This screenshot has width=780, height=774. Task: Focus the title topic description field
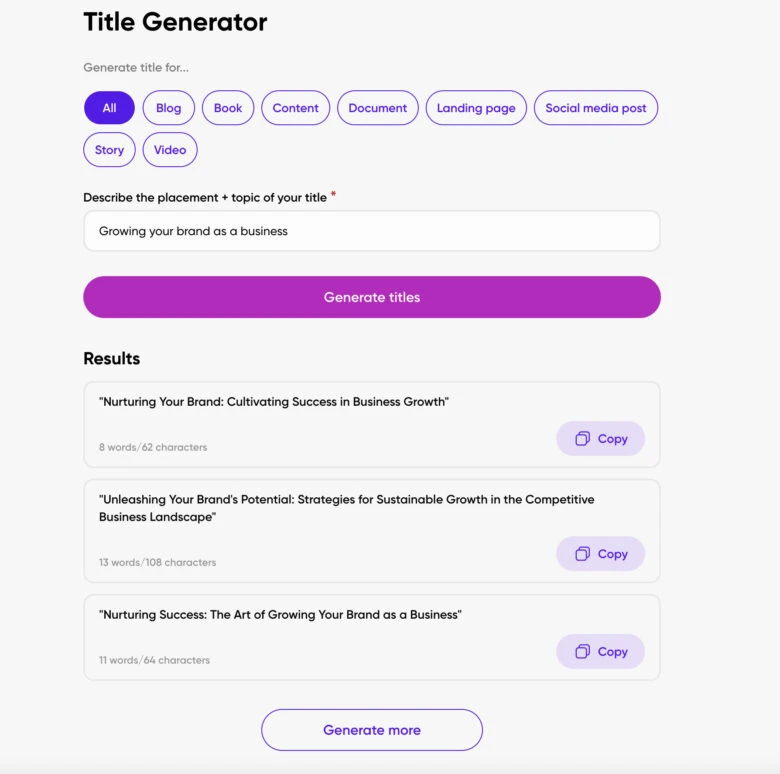(x=372, y=231)
